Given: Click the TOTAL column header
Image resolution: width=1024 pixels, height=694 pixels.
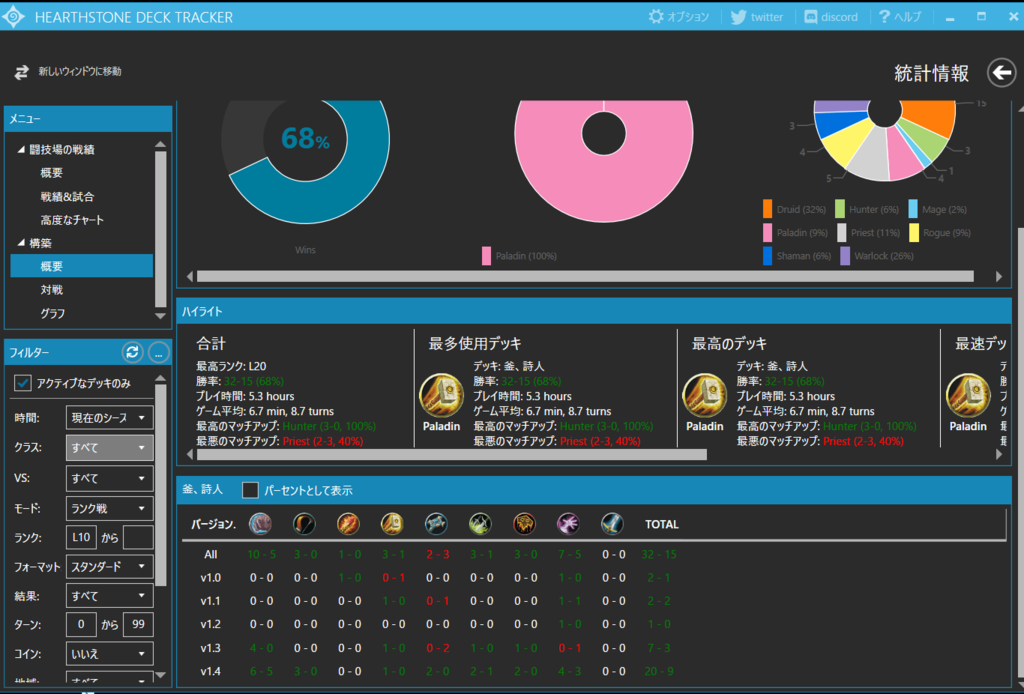Looking at the screenshot, I should click(x=662, y=524).
